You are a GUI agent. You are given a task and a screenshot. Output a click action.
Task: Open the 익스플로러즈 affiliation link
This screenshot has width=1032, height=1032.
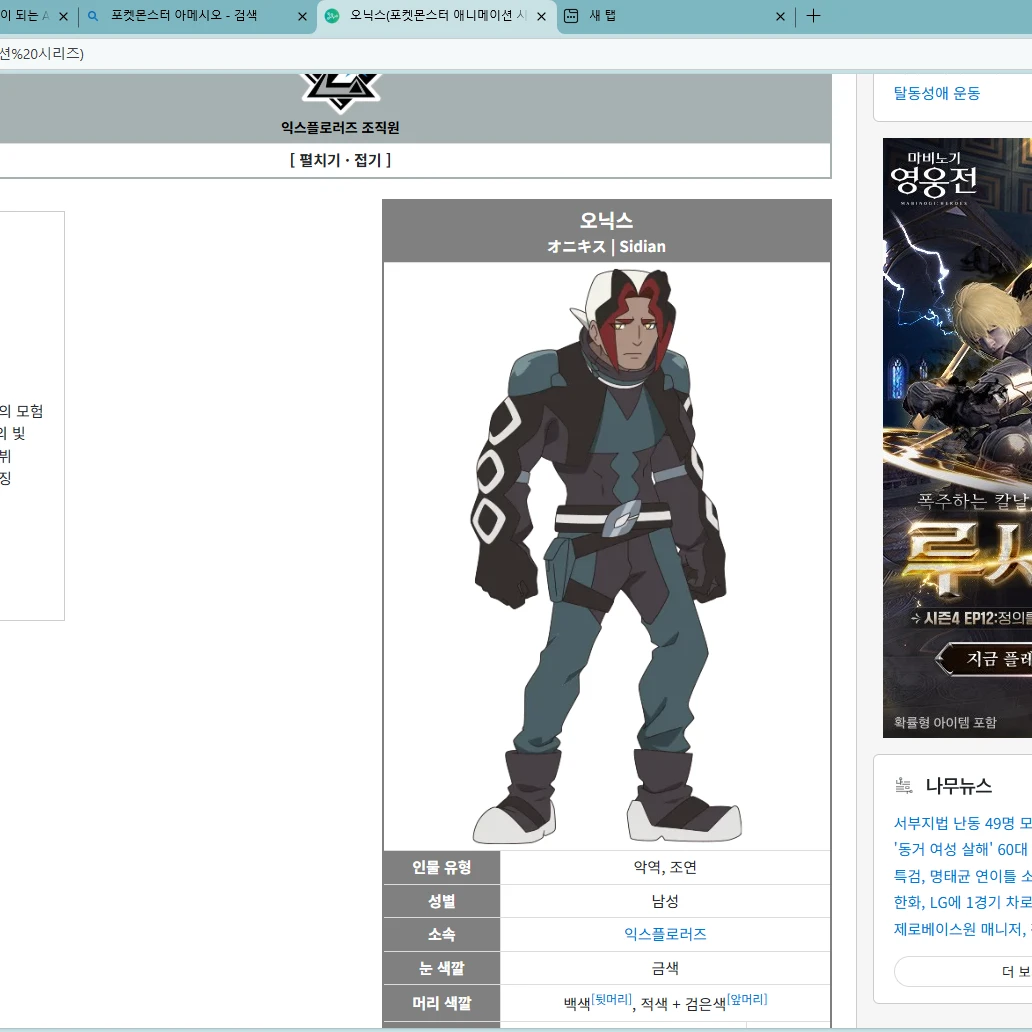(665, 934)
